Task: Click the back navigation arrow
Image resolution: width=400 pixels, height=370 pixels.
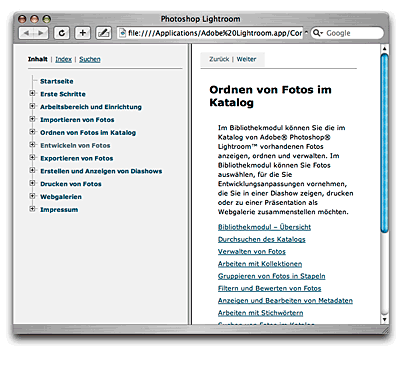Action: (x=26, y=33)
